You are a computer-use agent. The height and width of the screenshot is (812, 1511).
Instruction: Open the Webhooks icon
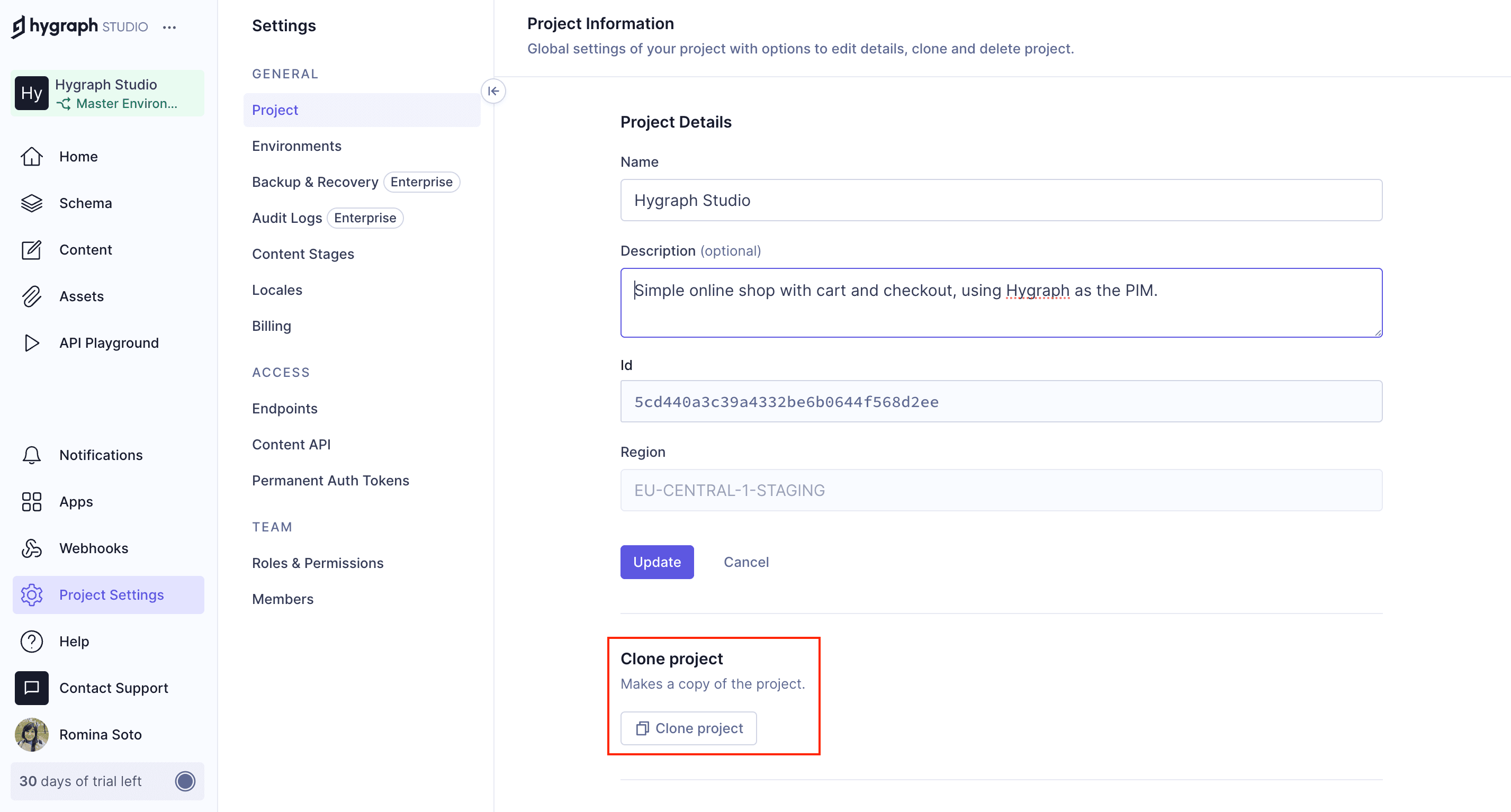click(32, 548)
